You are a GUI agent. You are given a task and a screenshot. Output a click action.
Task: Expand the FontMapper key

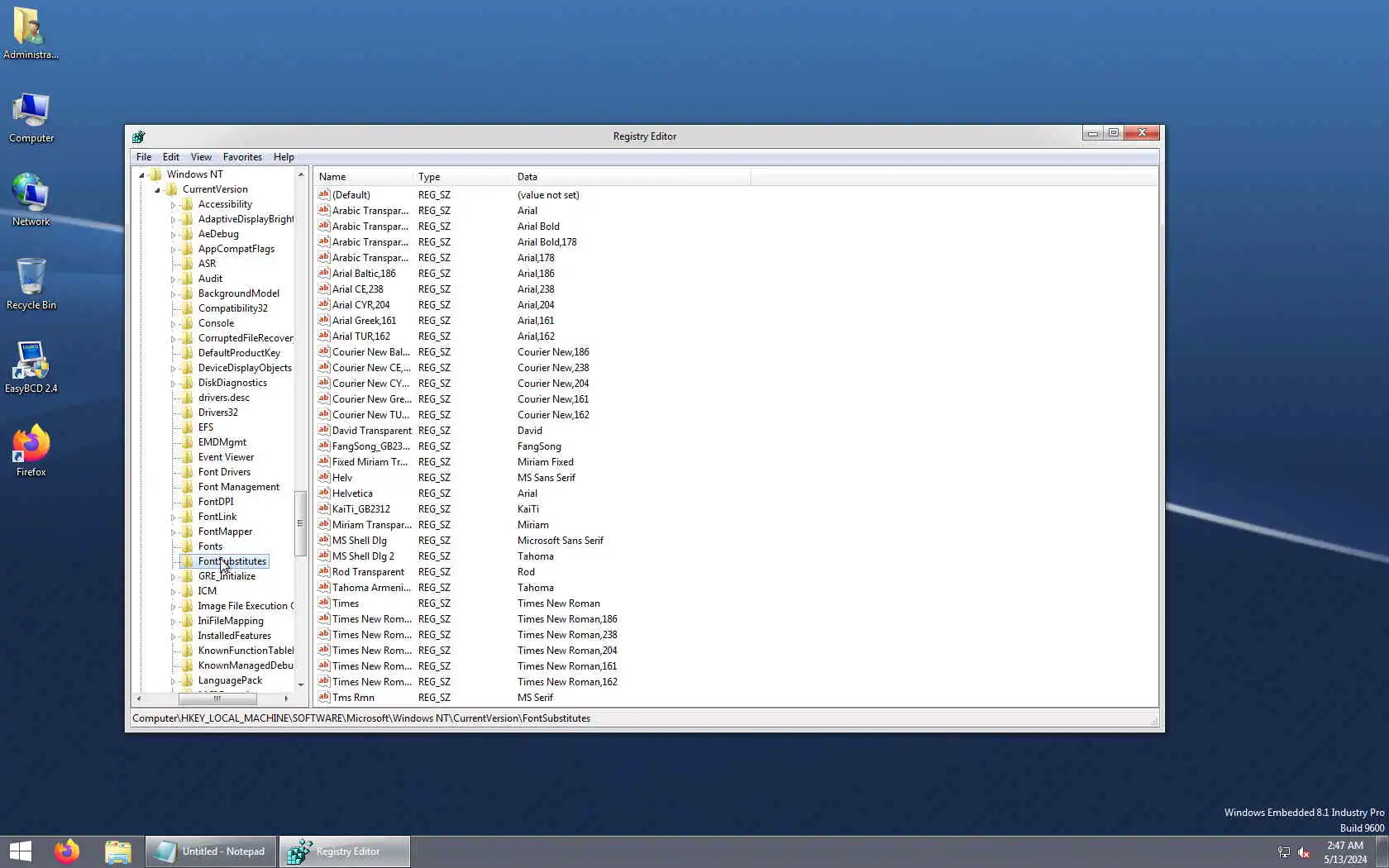pyautogui.click(x=173, y=532)
